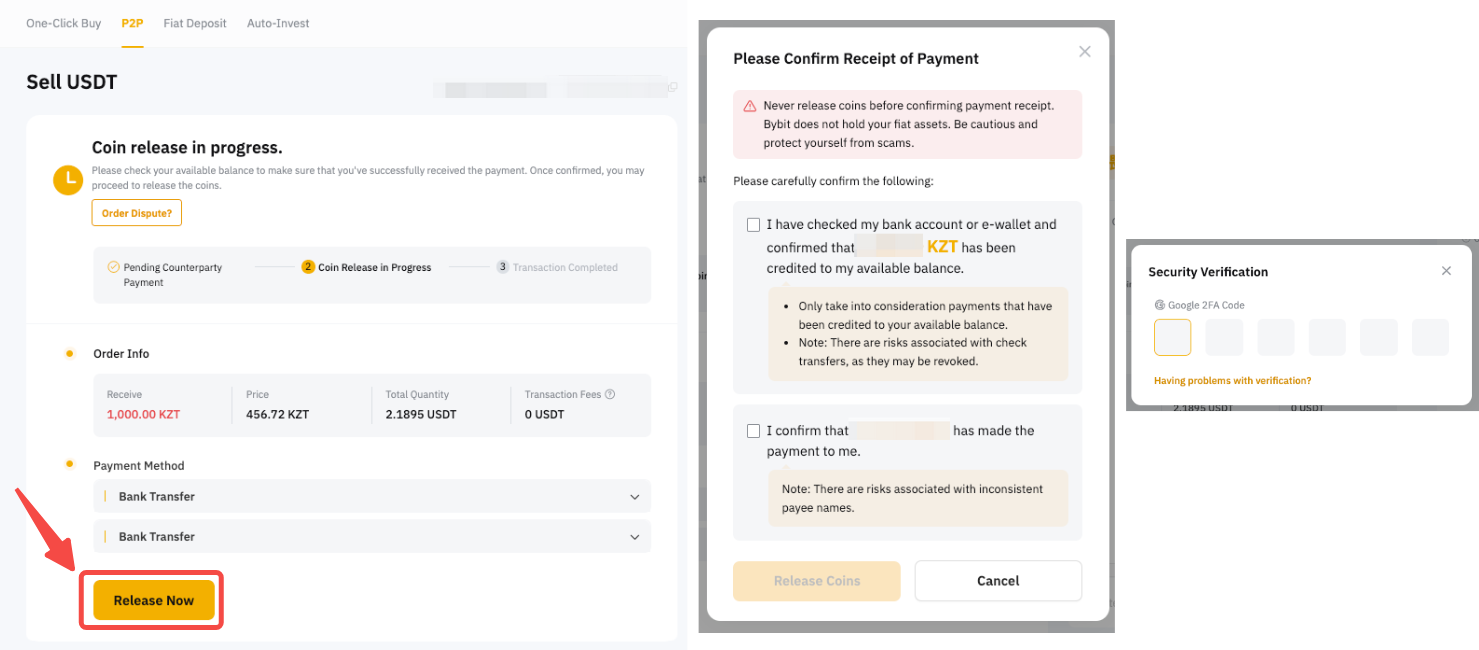The width and height of the screenshot is (1479, 650).
Task: Open the Fiat Deposit tab
Action: (195, 23)
